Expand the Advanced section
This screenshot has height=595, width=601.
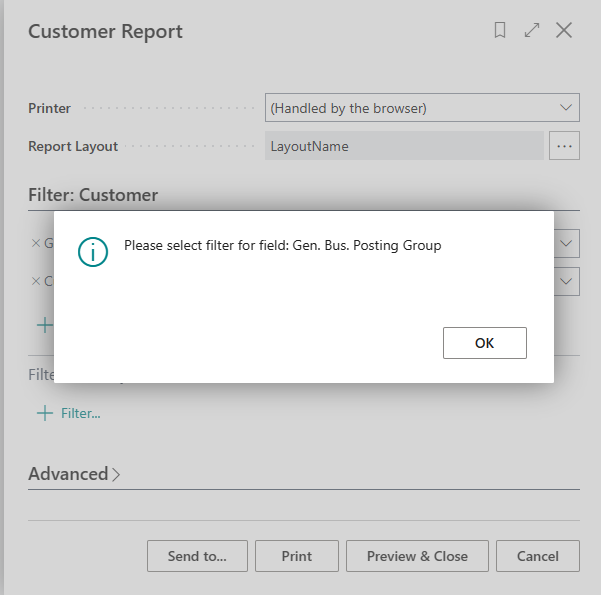74,474
